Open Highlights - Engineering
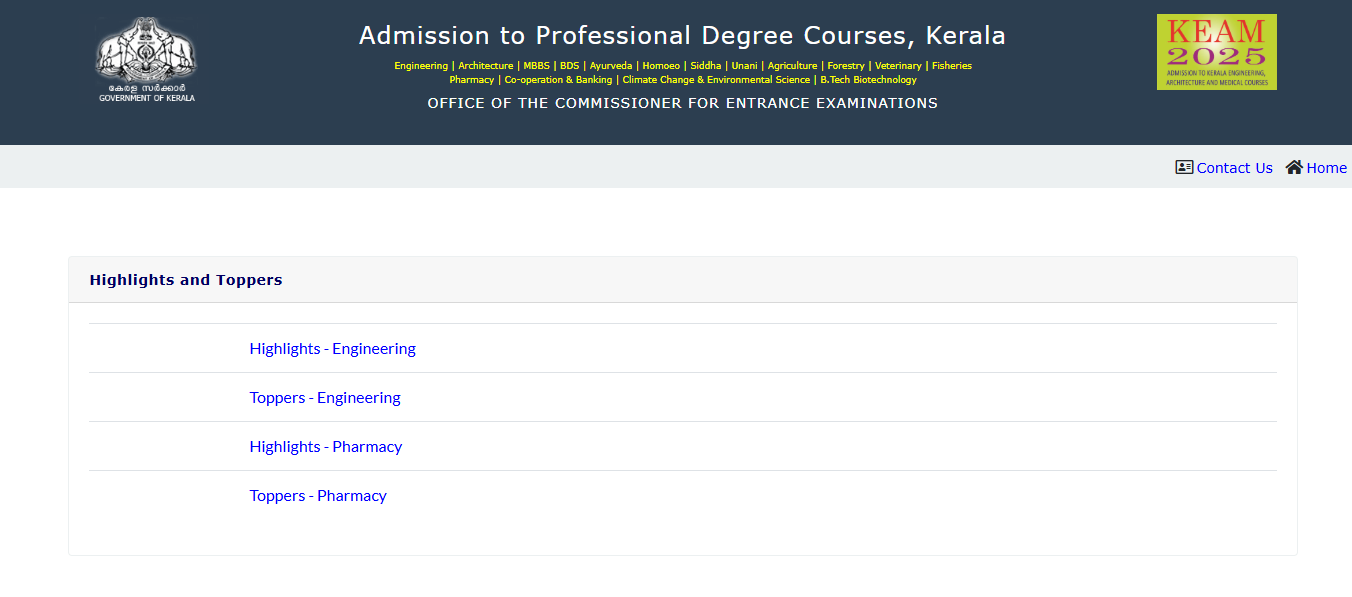 [332, 348]
